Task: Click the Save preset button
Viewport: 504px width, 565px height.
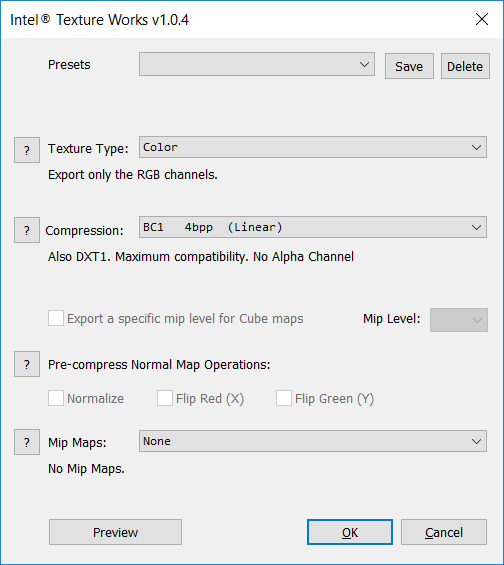Action: tap(409, 66)
